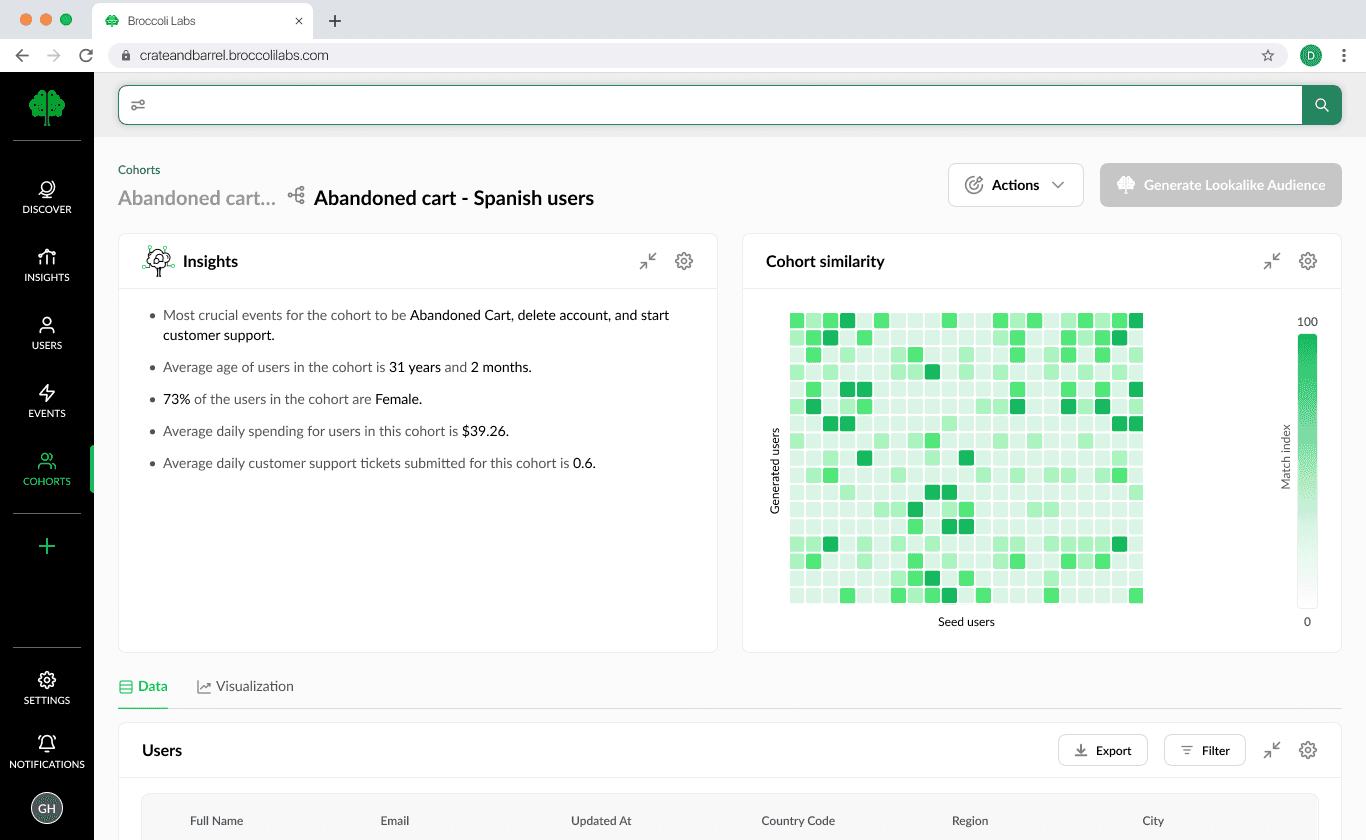Click the Cohorts breadcrumb link
This screenshot has height=840, width=1366.
click(x=139, y=170)
